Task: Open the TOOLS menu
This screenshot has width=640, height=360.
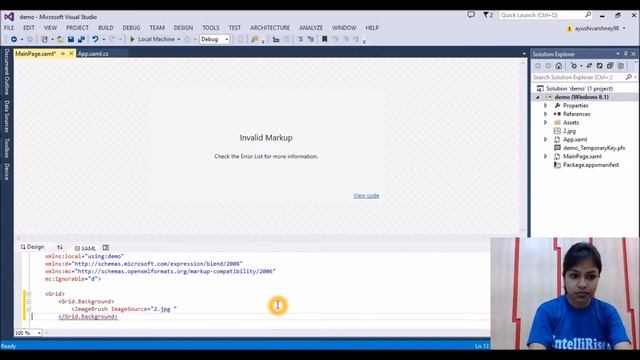Action: point(211,28)
